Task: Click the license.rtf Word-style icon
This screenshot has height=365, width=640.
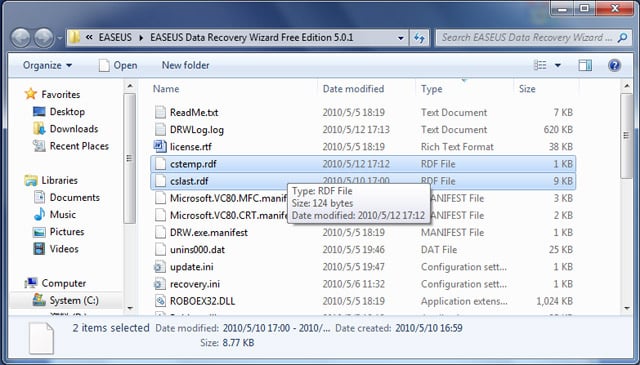Action: coord(160,146)
